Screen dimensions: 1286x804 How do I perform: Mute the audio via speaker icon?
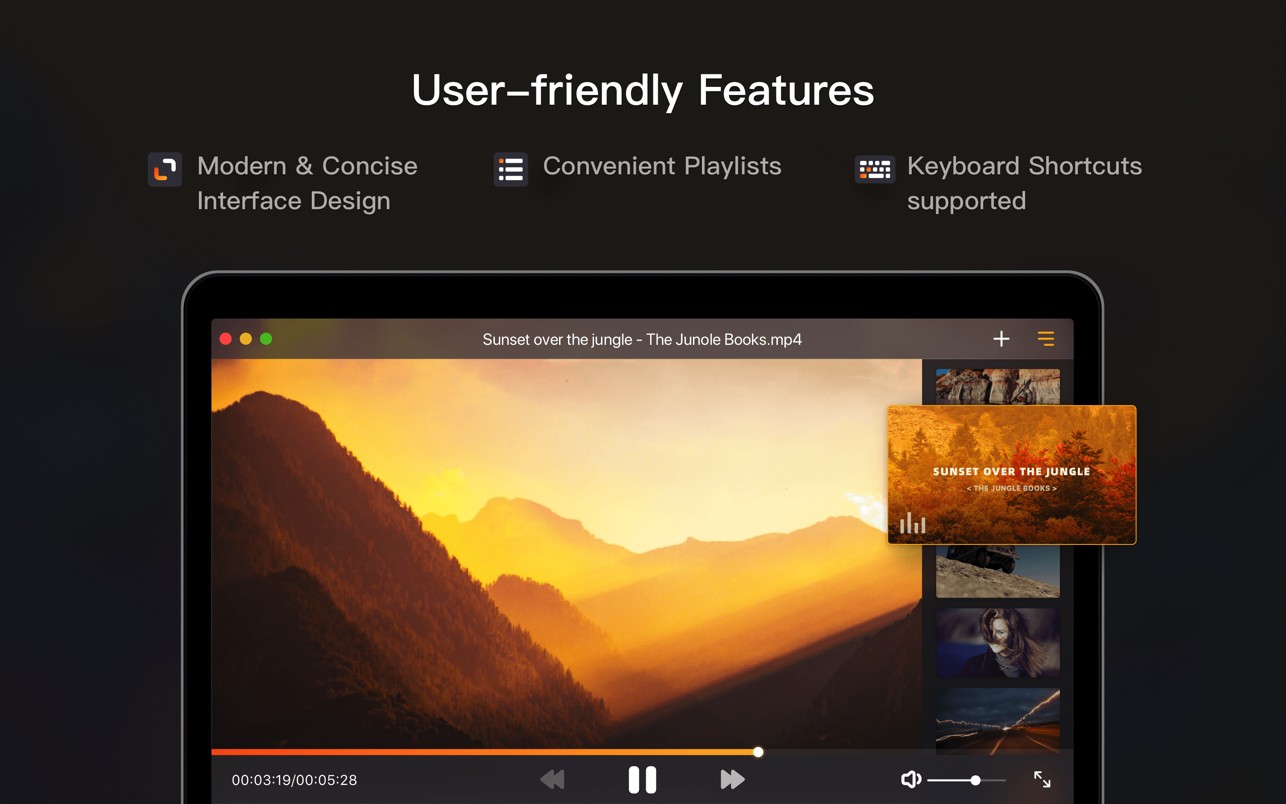tap(910, 779)
